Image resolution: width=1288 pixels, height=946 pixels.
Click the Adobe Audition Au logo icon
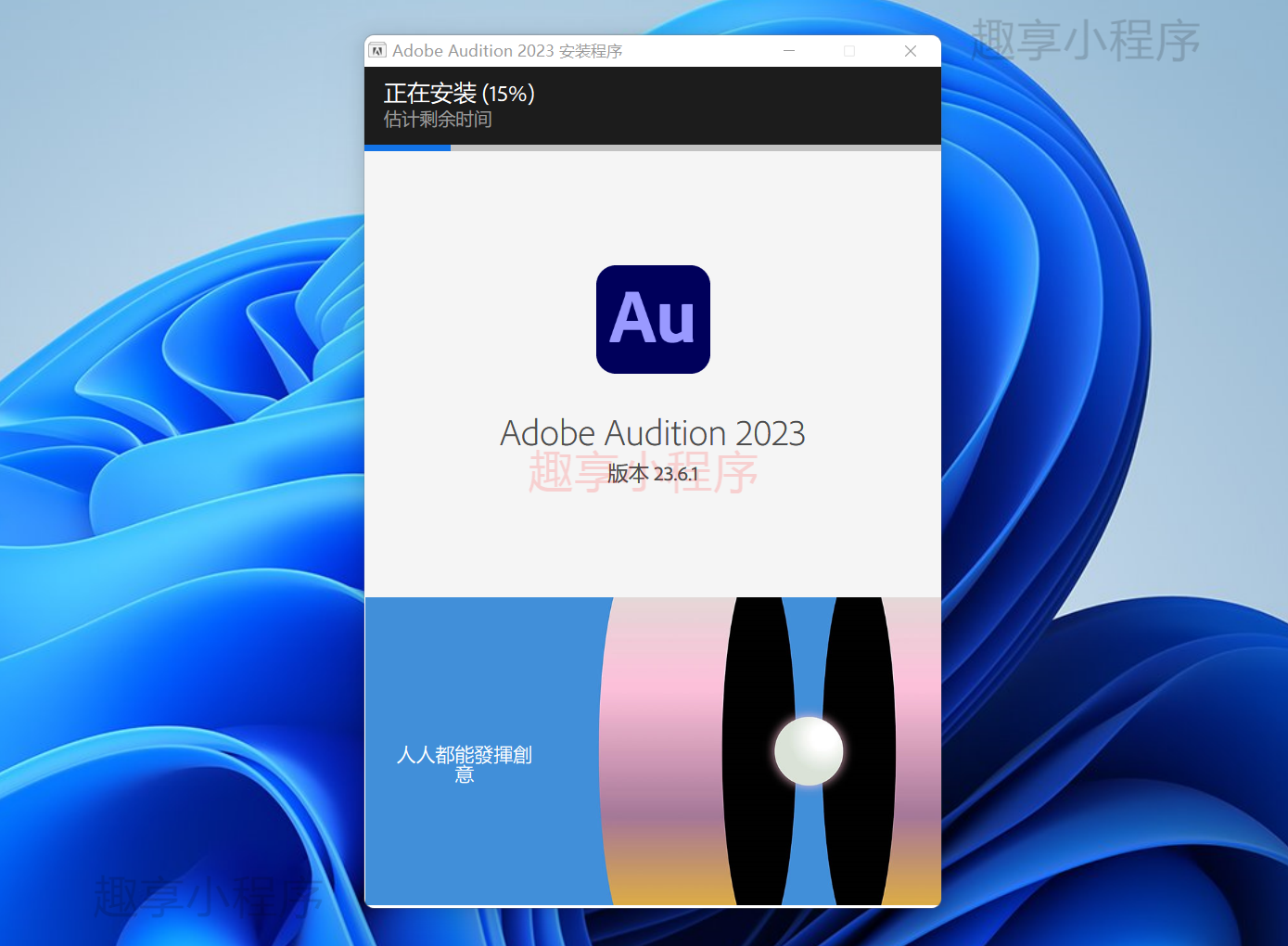[653, 319]
